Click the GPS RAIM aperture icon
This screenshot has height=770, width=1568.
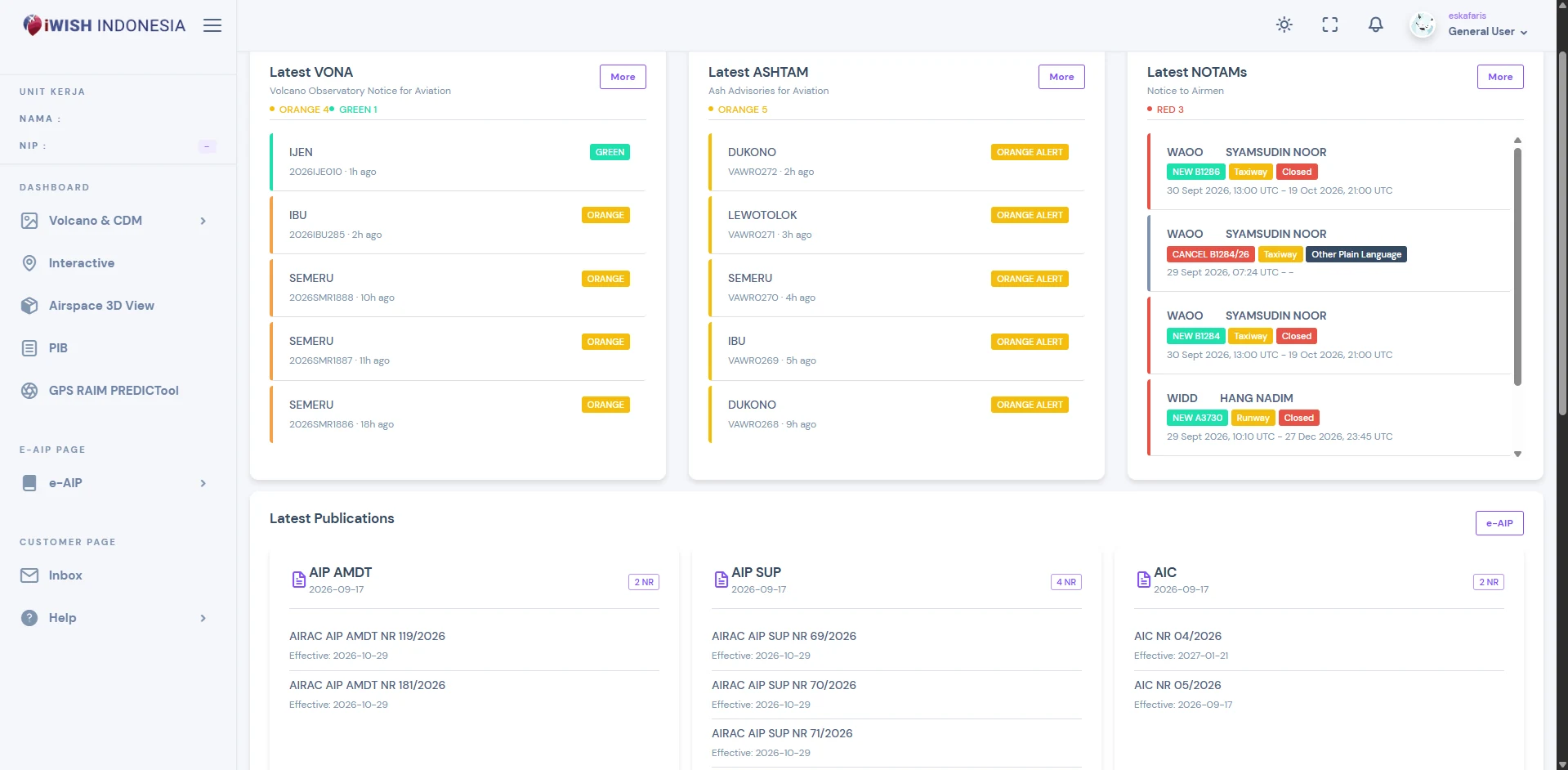29,391
